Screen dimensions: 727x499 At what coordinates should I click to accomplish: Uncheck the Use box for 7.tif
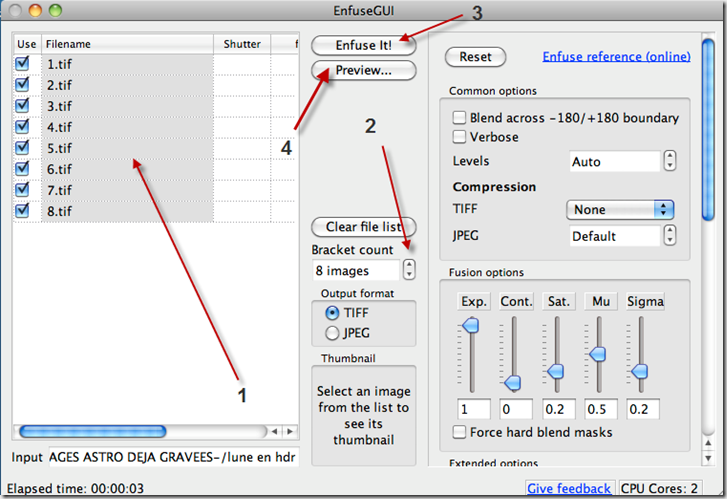(x=22, y=189)
